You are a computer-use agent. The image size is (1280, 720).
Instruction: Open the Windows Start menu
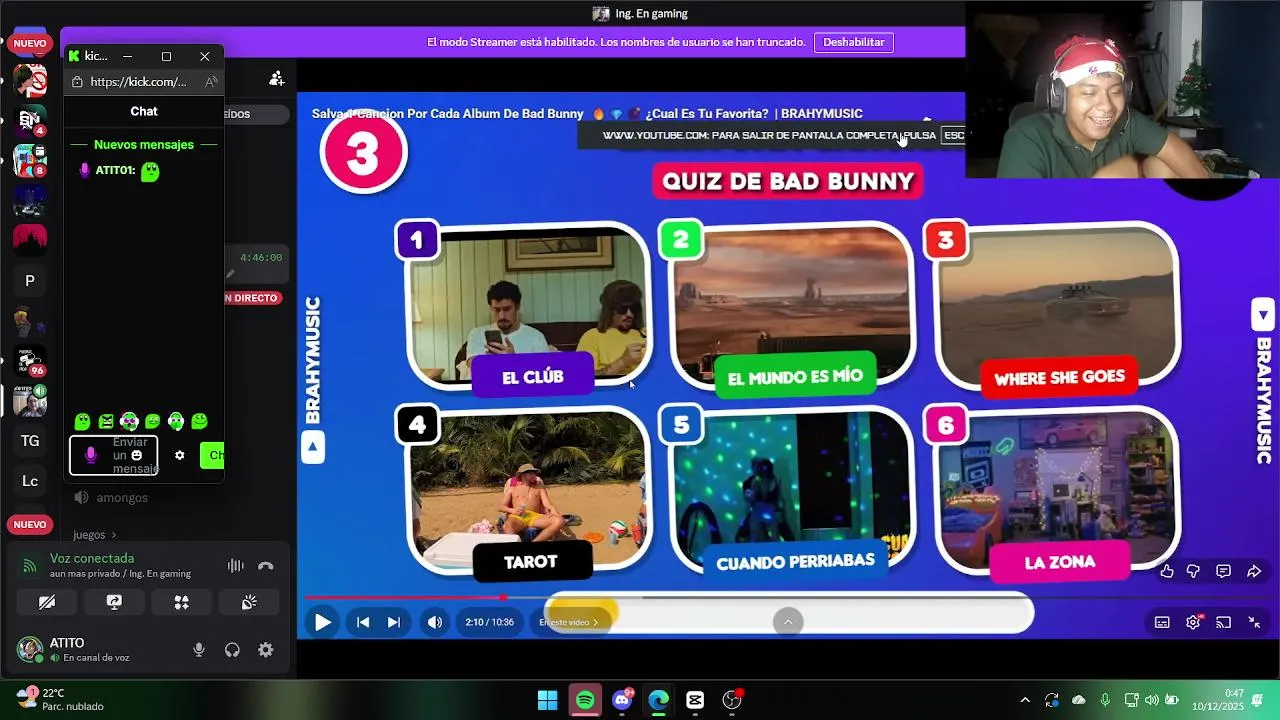click(548, 700)
